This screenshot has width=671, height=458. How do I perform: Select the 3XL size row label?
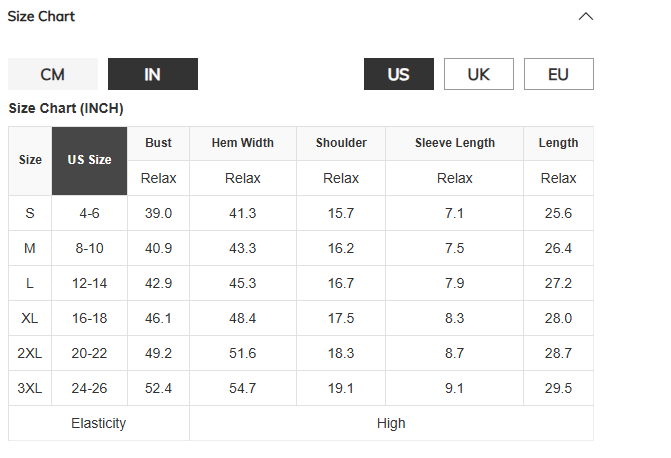pos(30,388)
